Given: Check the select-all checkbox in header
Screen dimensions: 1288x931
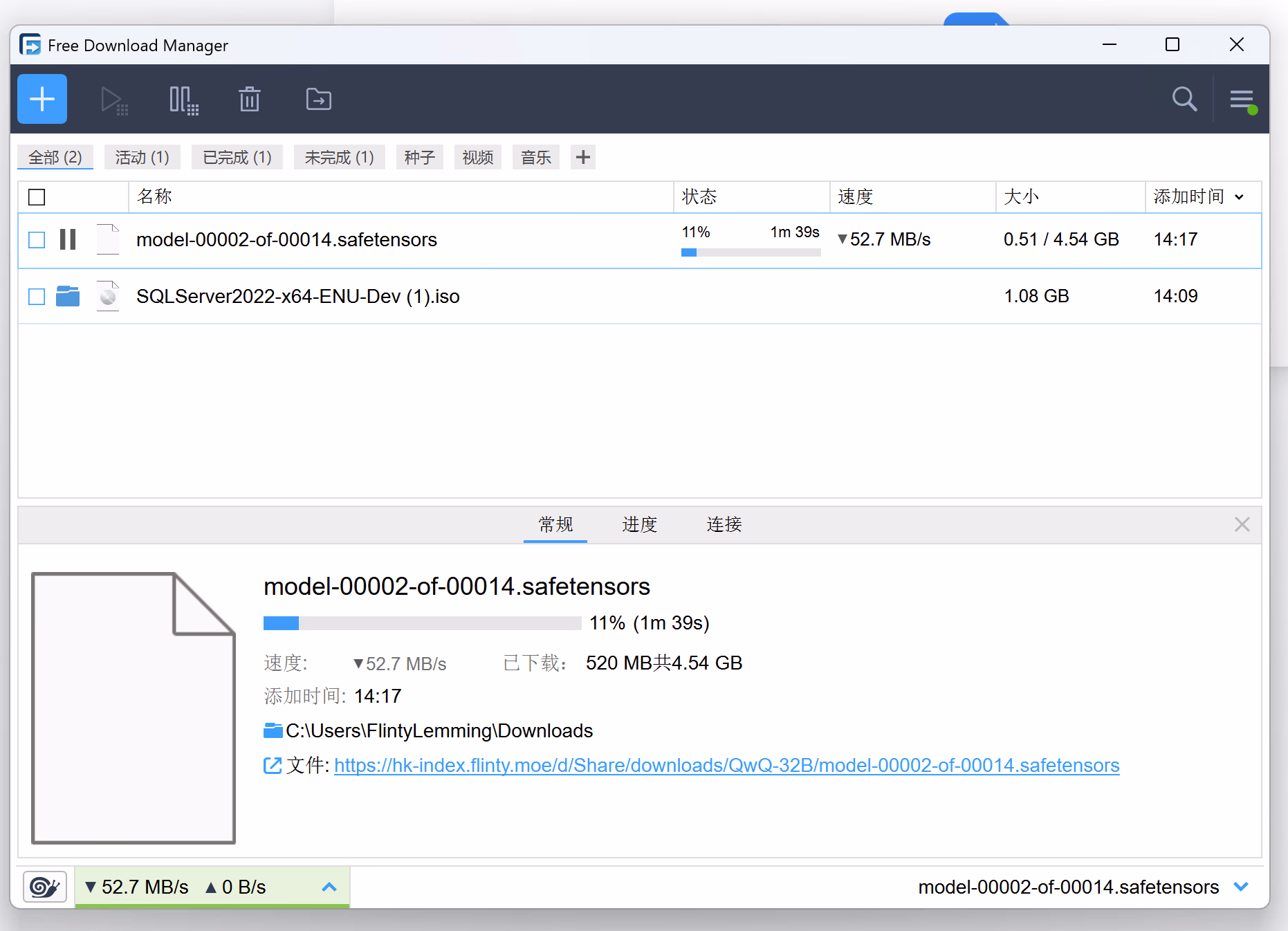Looking at the screenshot, I should [x=37, y=197].
